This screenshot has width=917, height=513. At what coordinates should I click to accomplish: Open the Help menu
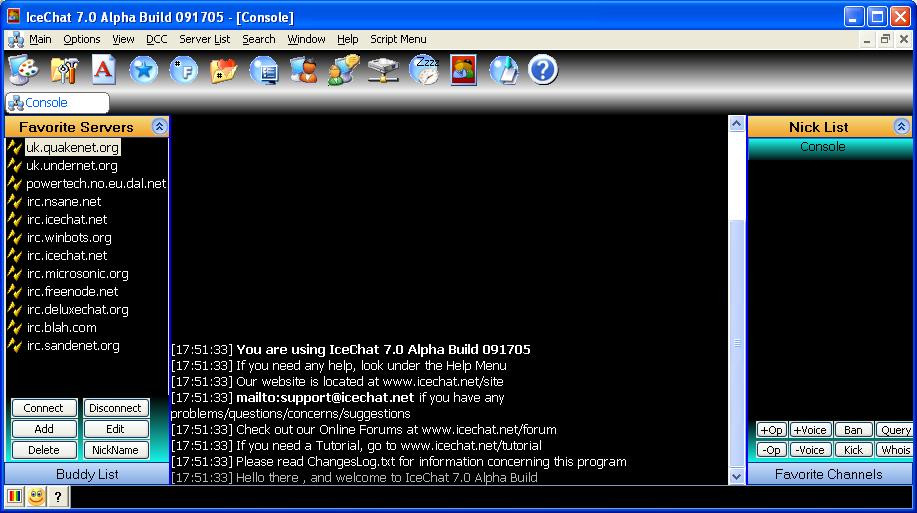(x=347, y=39)
